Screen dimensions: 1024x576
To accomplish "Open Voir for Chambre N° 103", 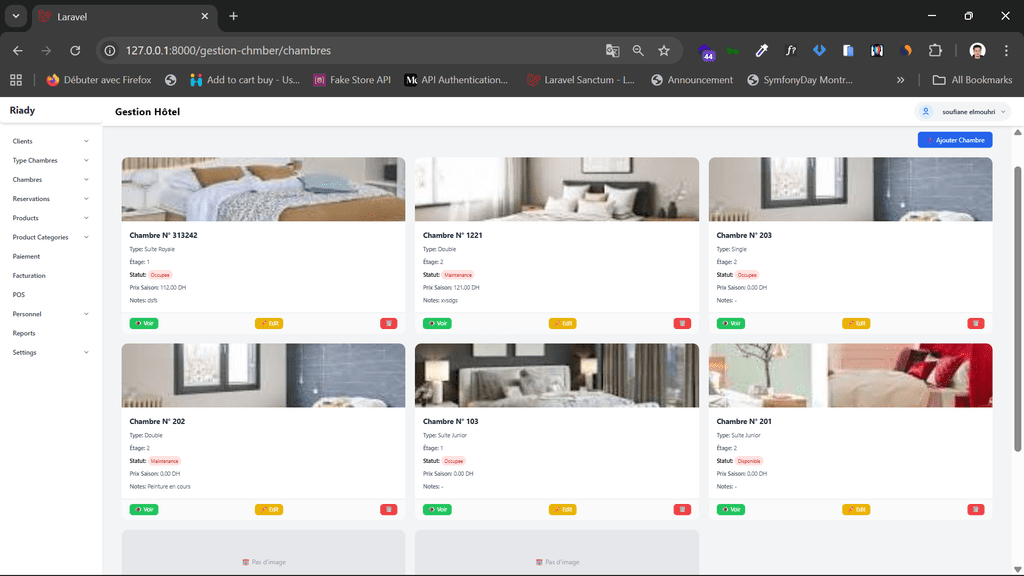I will click(437, 509).
